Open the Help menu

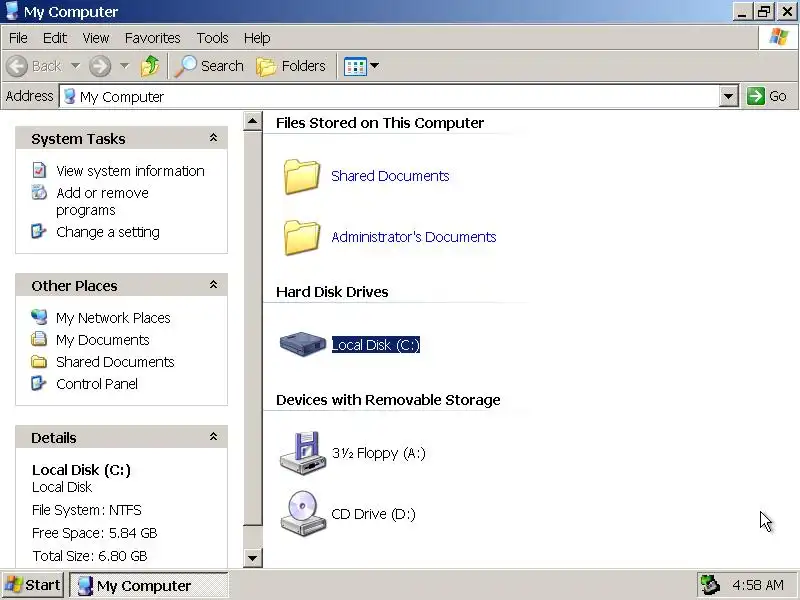(x=257, y=38)
